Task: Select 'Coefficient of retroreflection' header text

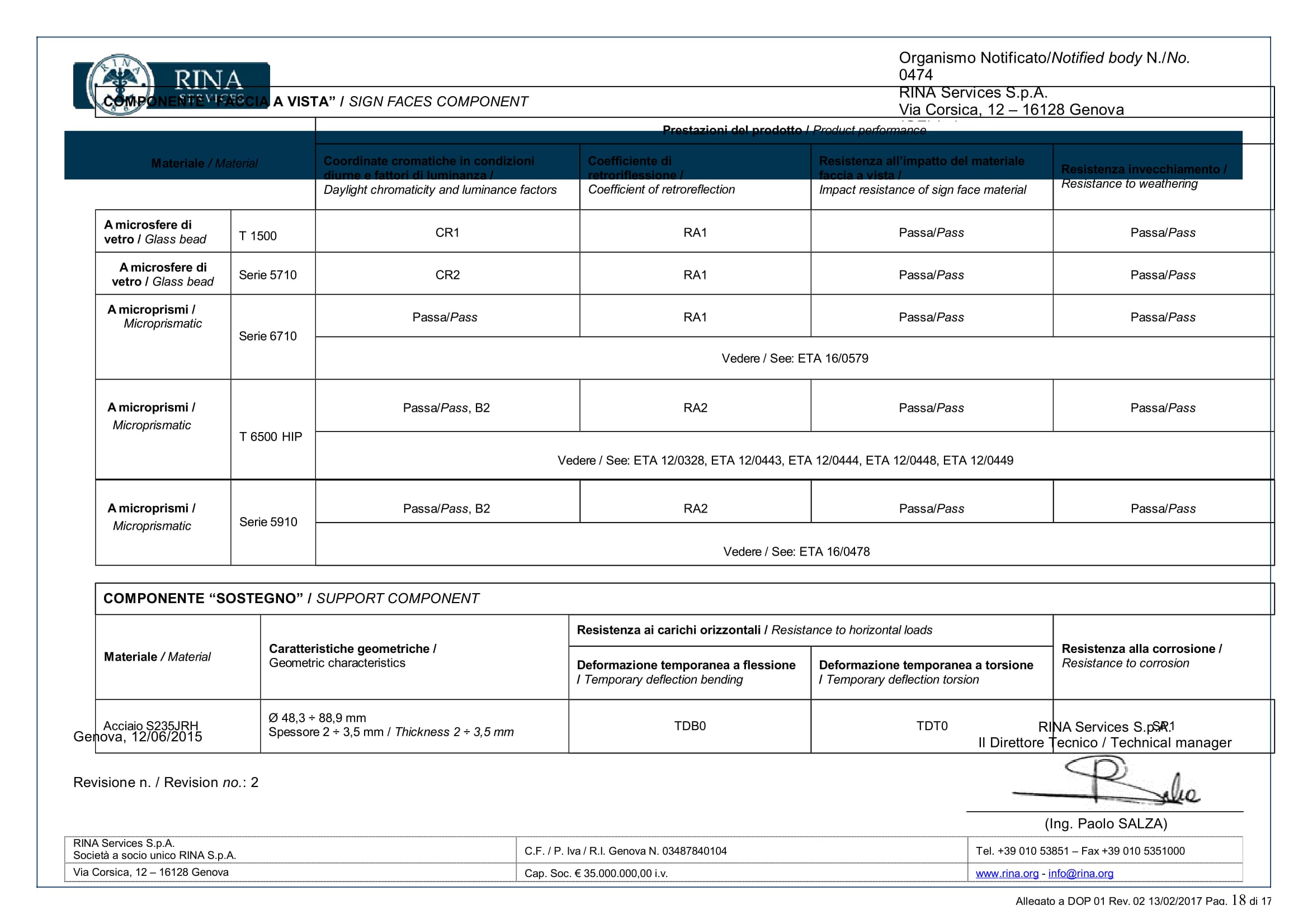Action: click(x=662, y=189)
